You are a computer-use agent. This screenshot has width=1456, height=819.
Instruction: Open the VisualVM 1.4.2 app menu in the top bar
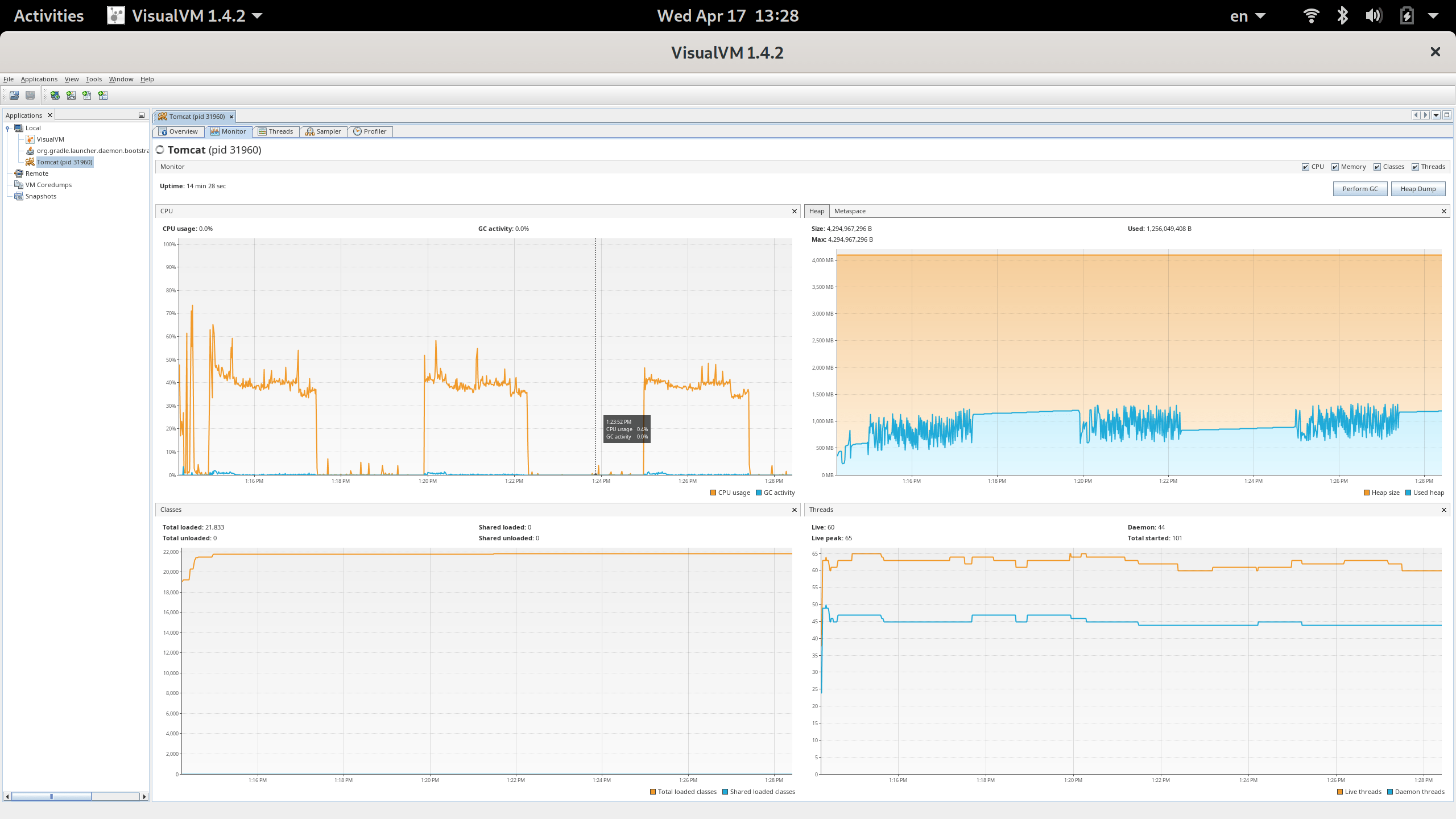(185, 15)
